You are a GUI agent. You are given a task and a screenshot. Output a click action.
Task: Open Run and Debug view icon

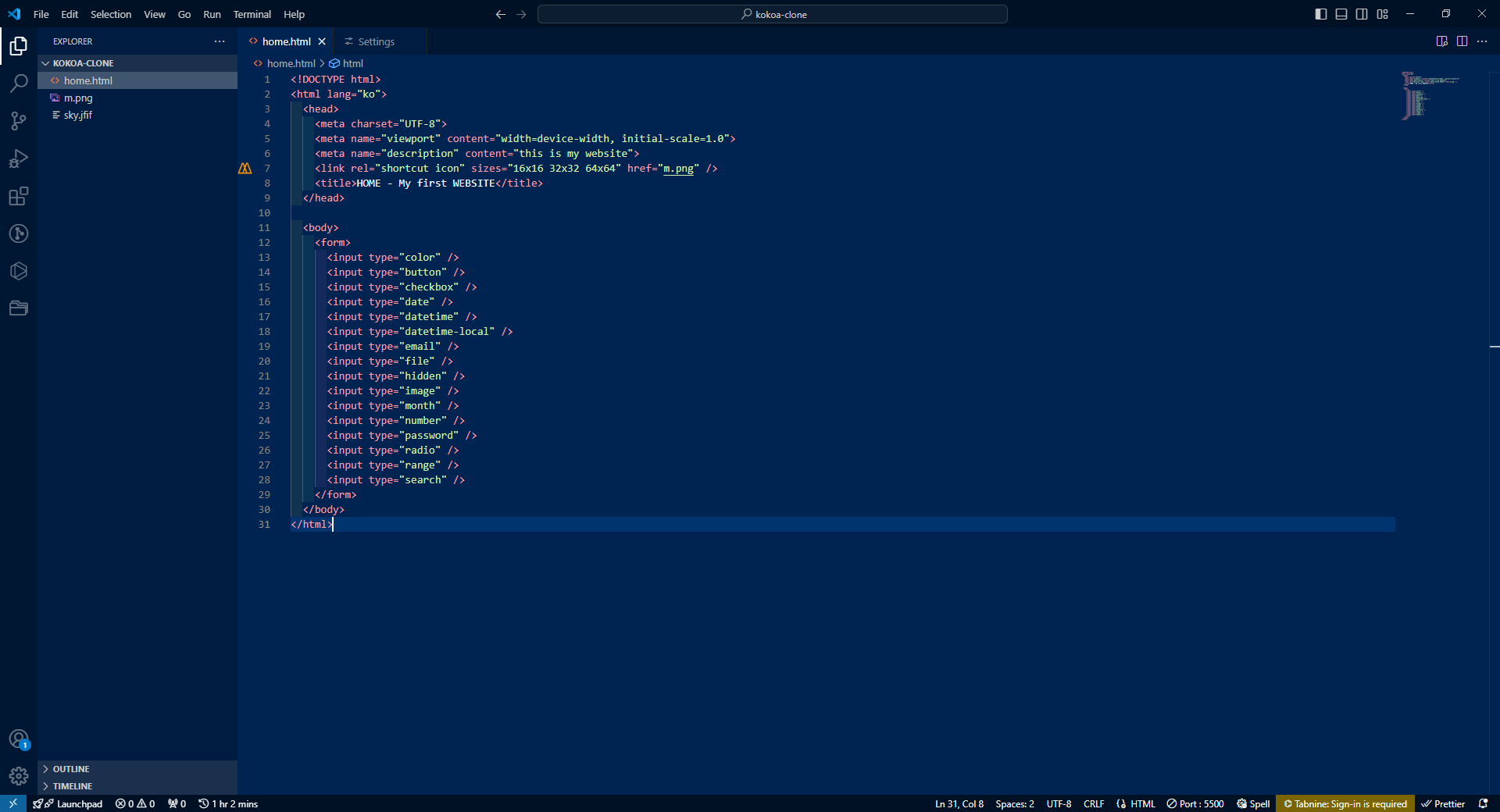19,158
